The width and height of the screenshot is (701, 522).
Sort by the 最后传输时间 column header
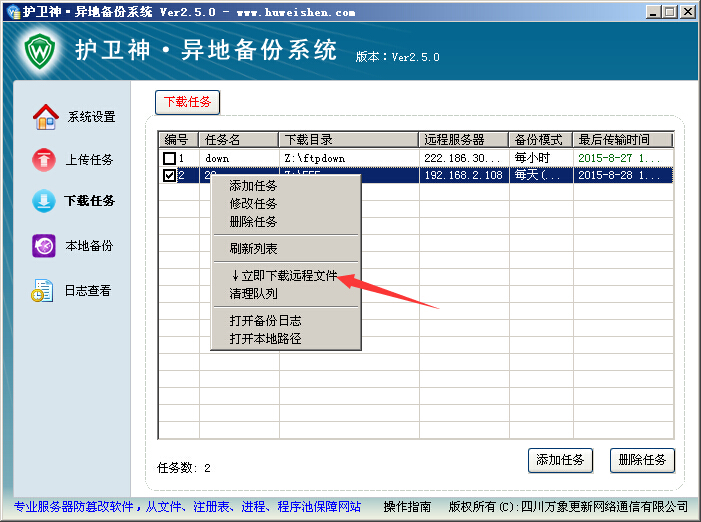(623, 139)
